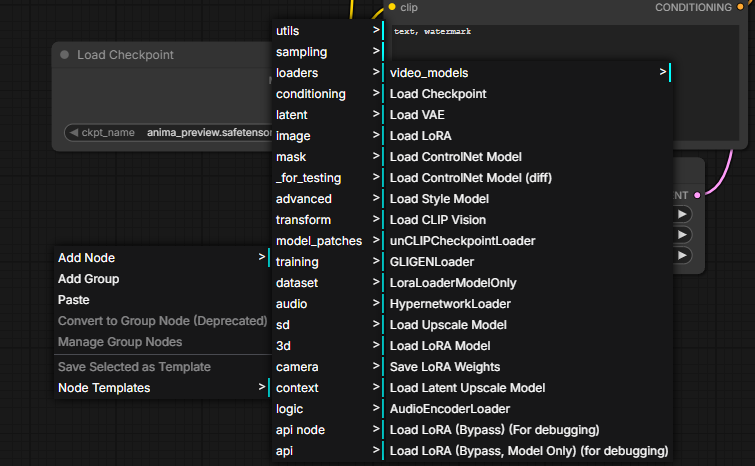Choose Load VAE from loaders list

tap(417, 115)
